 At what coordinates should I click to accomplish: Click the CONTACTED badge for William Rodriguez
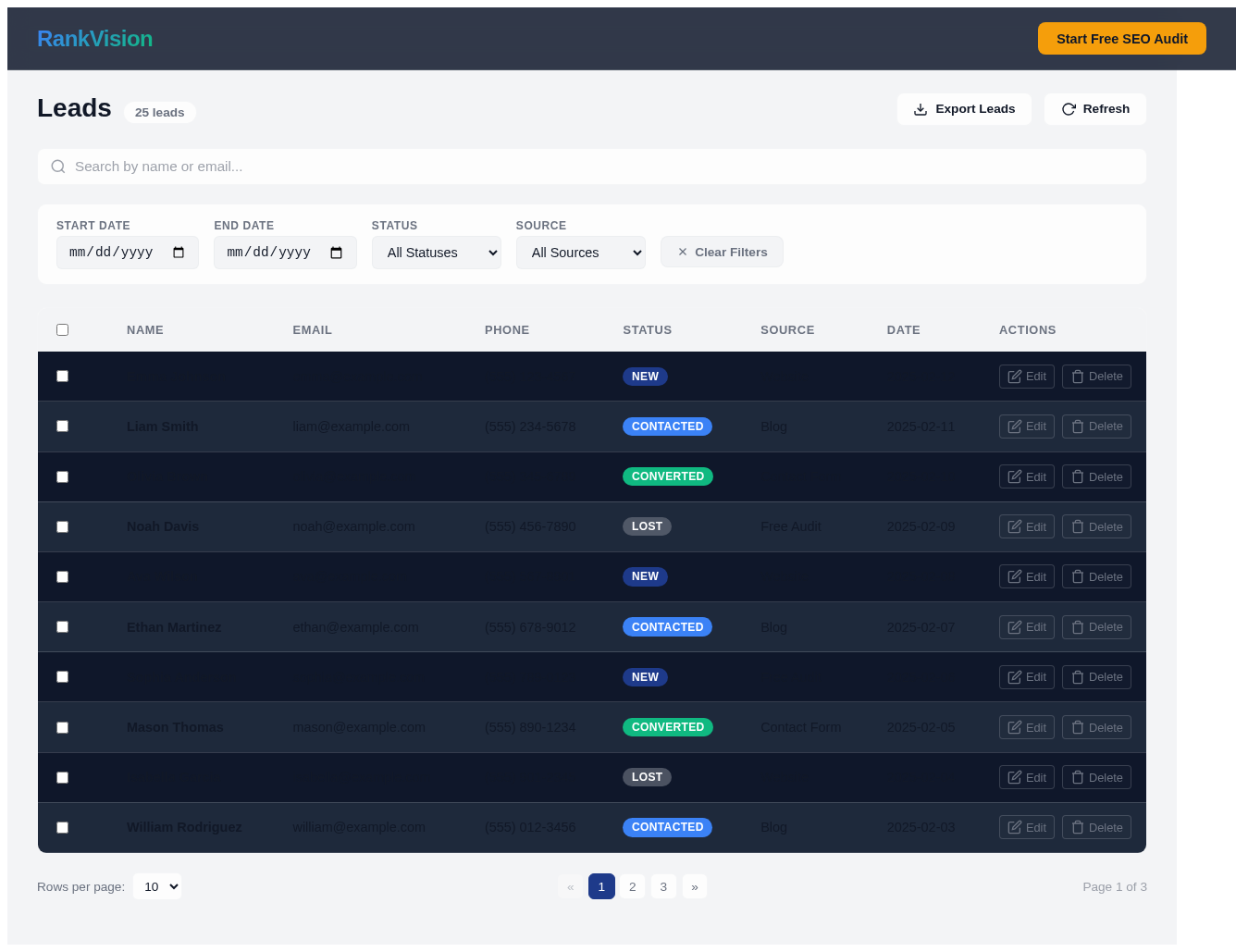tap(667, 827)
